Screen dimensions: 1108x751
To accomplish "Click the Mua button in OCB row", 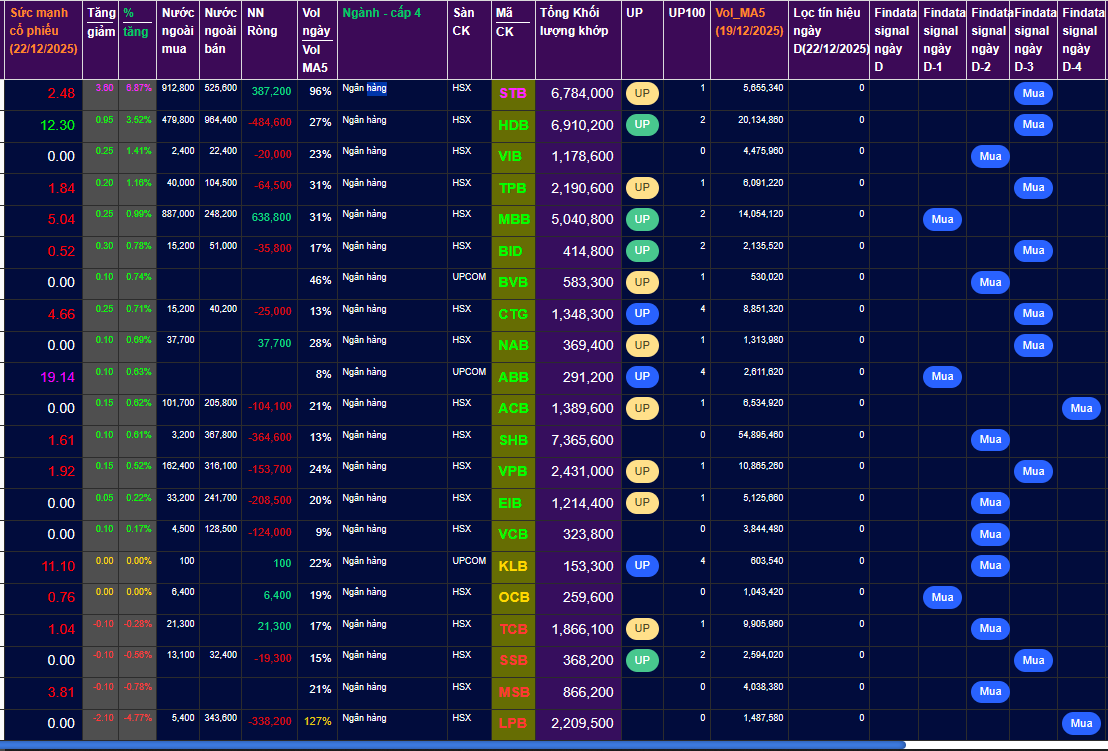I will click(942, 597).
